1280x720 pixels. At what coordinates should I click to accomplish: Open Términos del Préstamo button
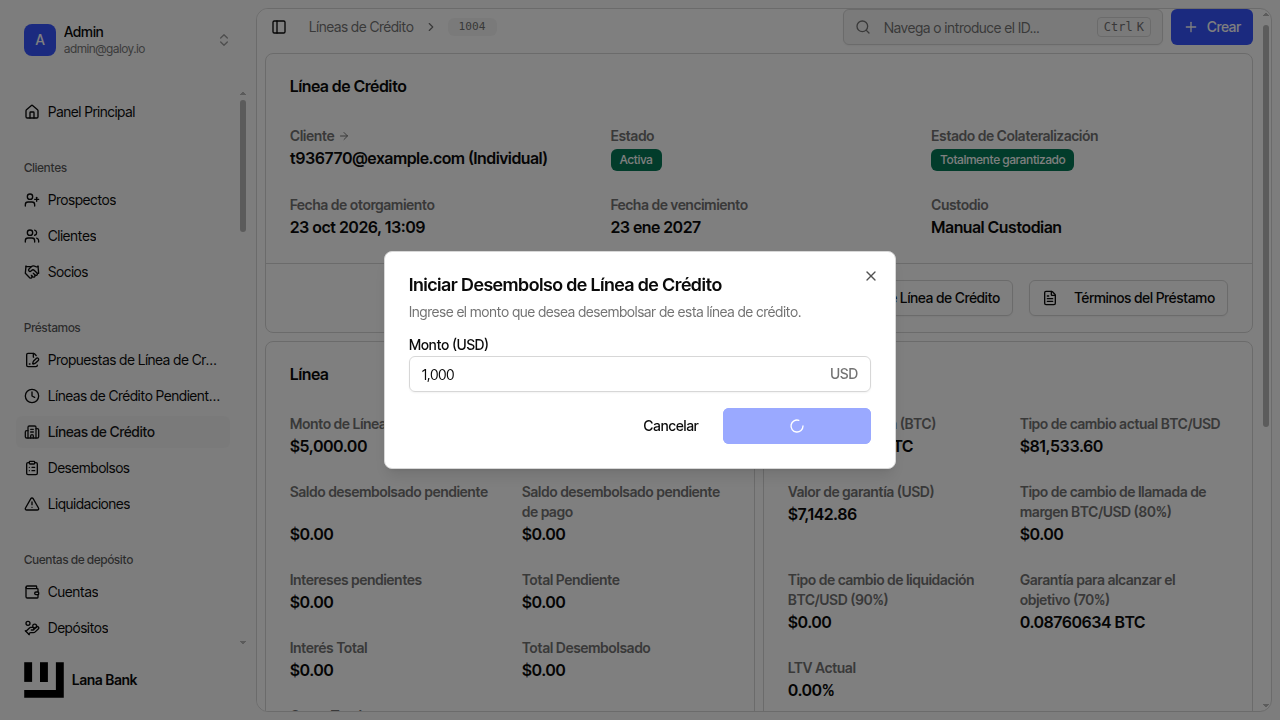(1128, 298)
